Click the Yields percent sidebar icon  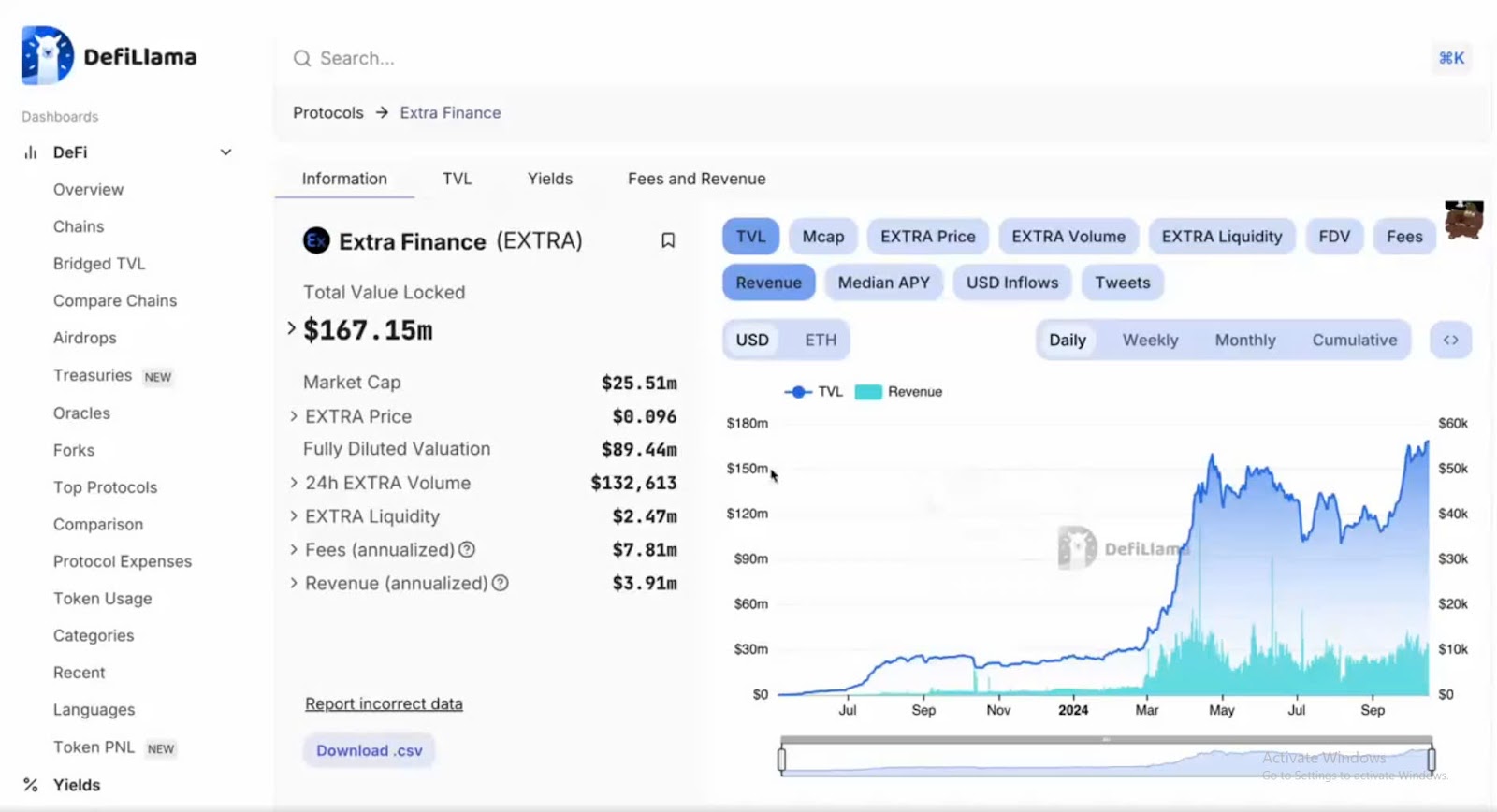[x=31, y=785]
